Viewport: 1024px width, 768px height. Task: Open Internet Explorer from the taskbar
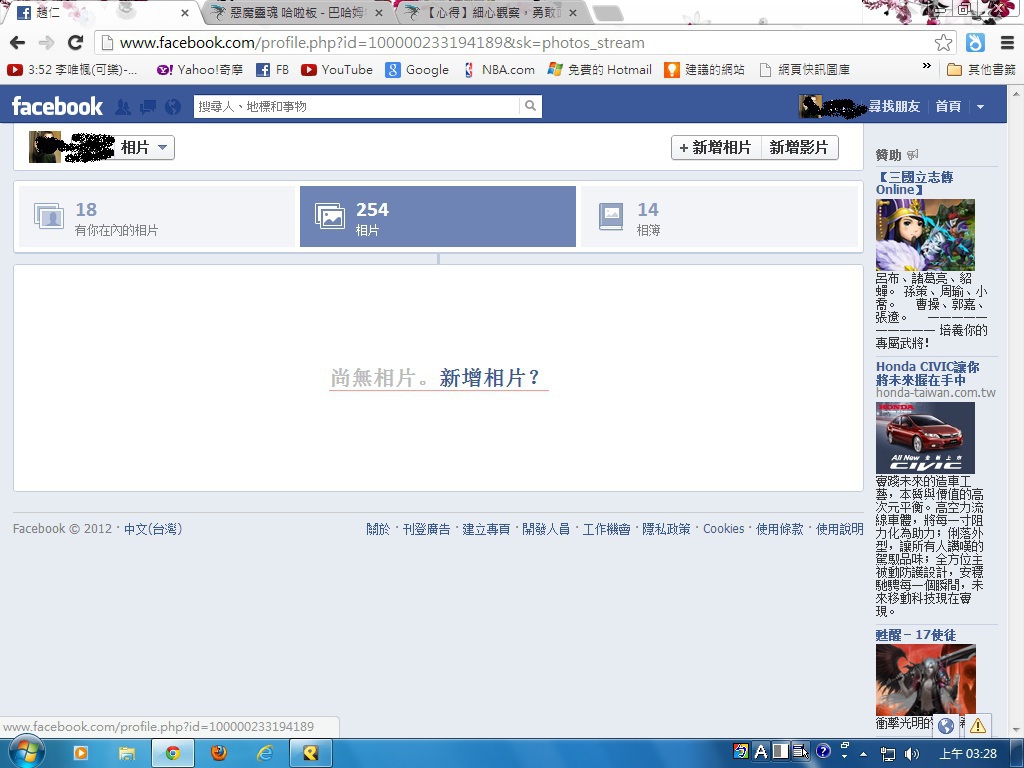pos(264,754)
